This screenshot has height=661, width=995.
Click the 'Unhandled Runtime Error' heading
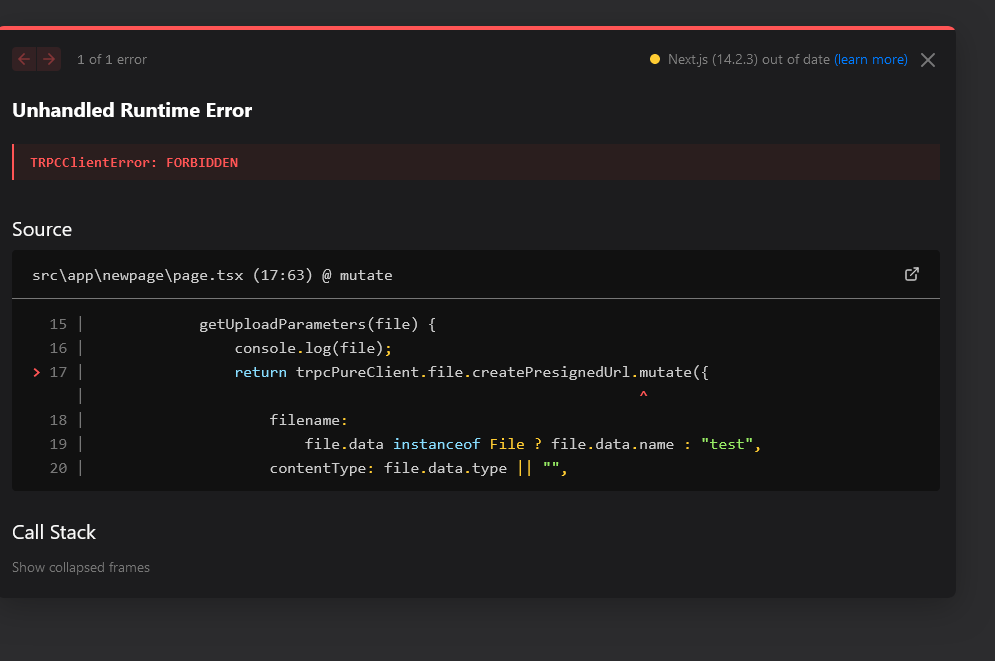[x=132, y=110]
